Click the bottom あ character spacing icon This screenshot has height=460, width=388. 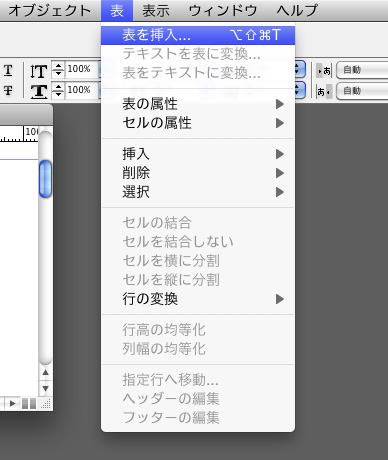tap(324, 91)
